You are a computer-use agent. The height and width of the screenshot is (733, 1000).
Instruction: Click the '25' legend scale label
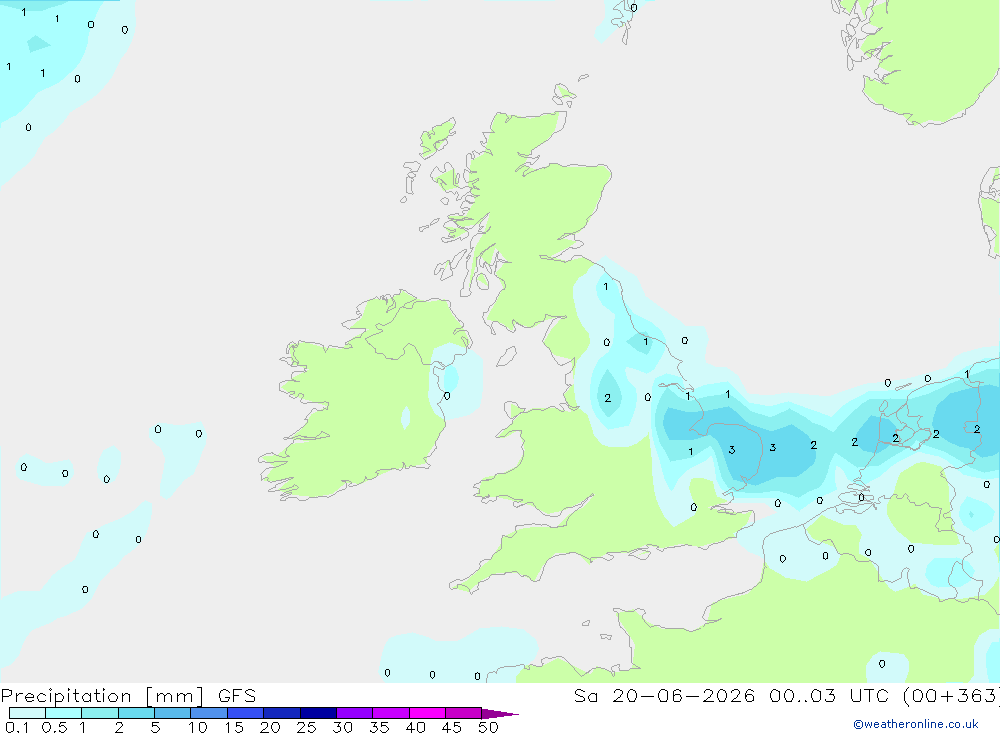coord(306,727)
